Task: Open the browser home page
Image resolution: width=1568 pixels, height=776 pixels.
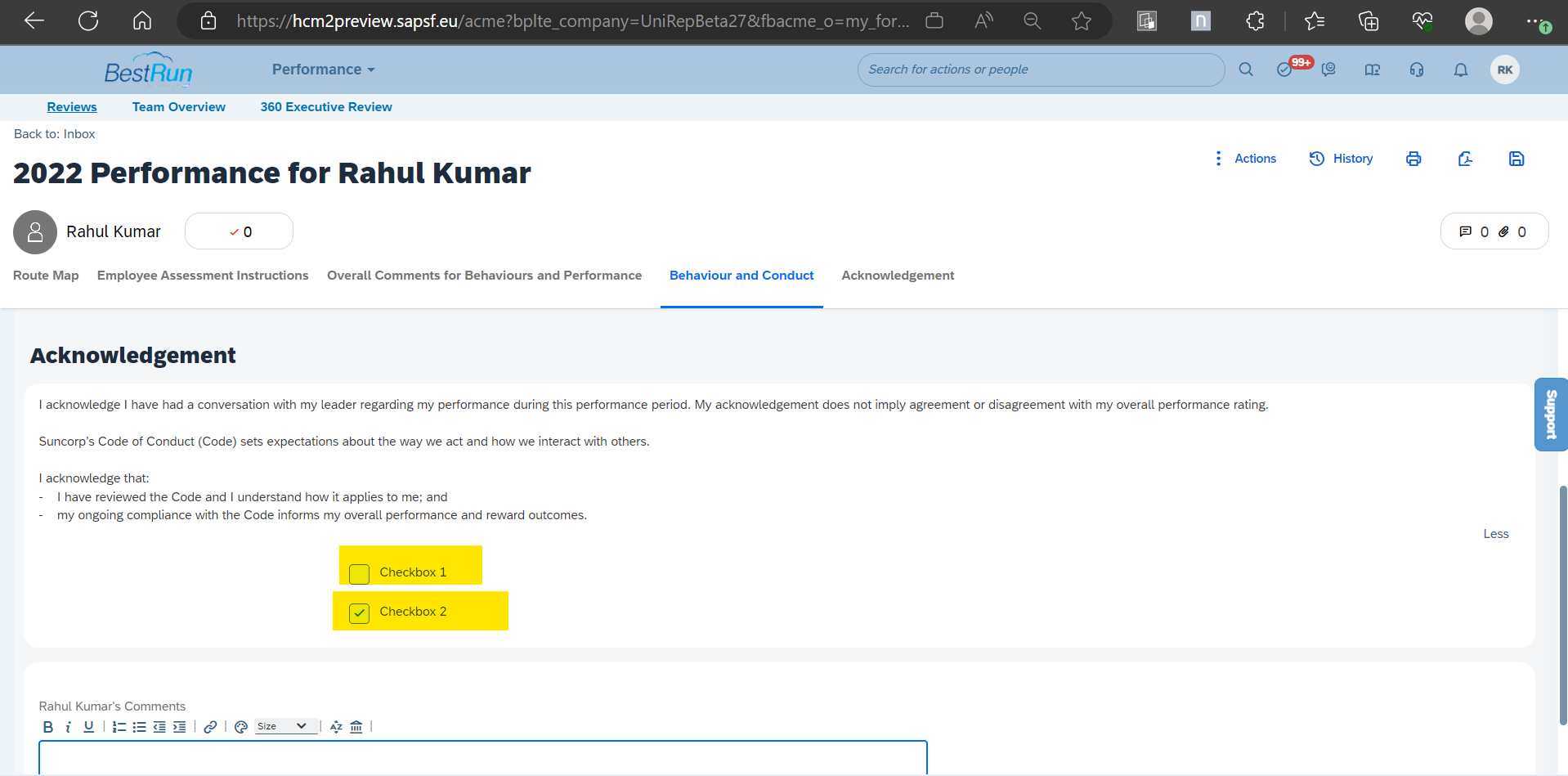Action: (142, 20)
